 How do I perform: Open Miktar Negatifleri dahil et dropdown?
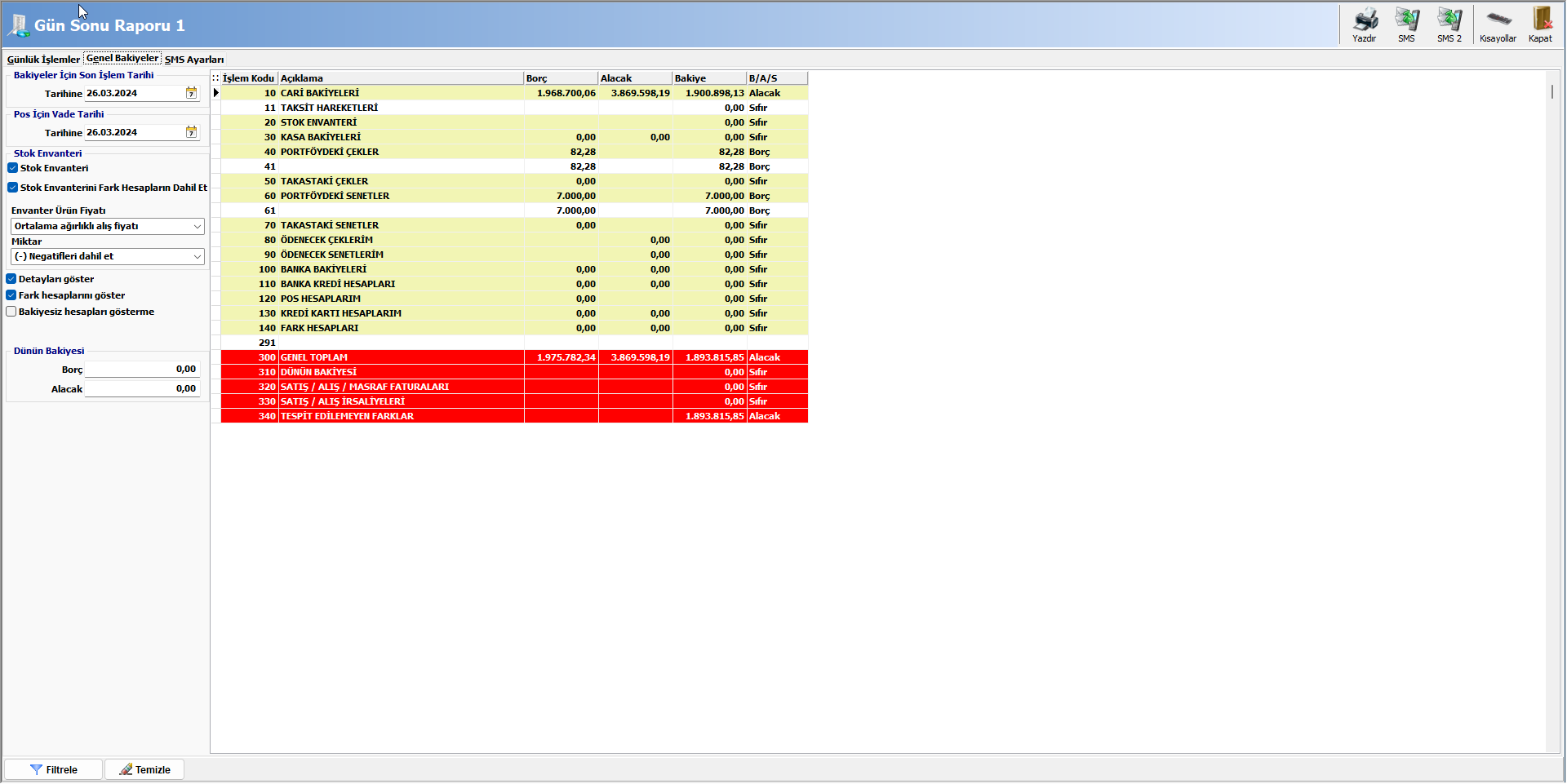(x=107, y=256)
